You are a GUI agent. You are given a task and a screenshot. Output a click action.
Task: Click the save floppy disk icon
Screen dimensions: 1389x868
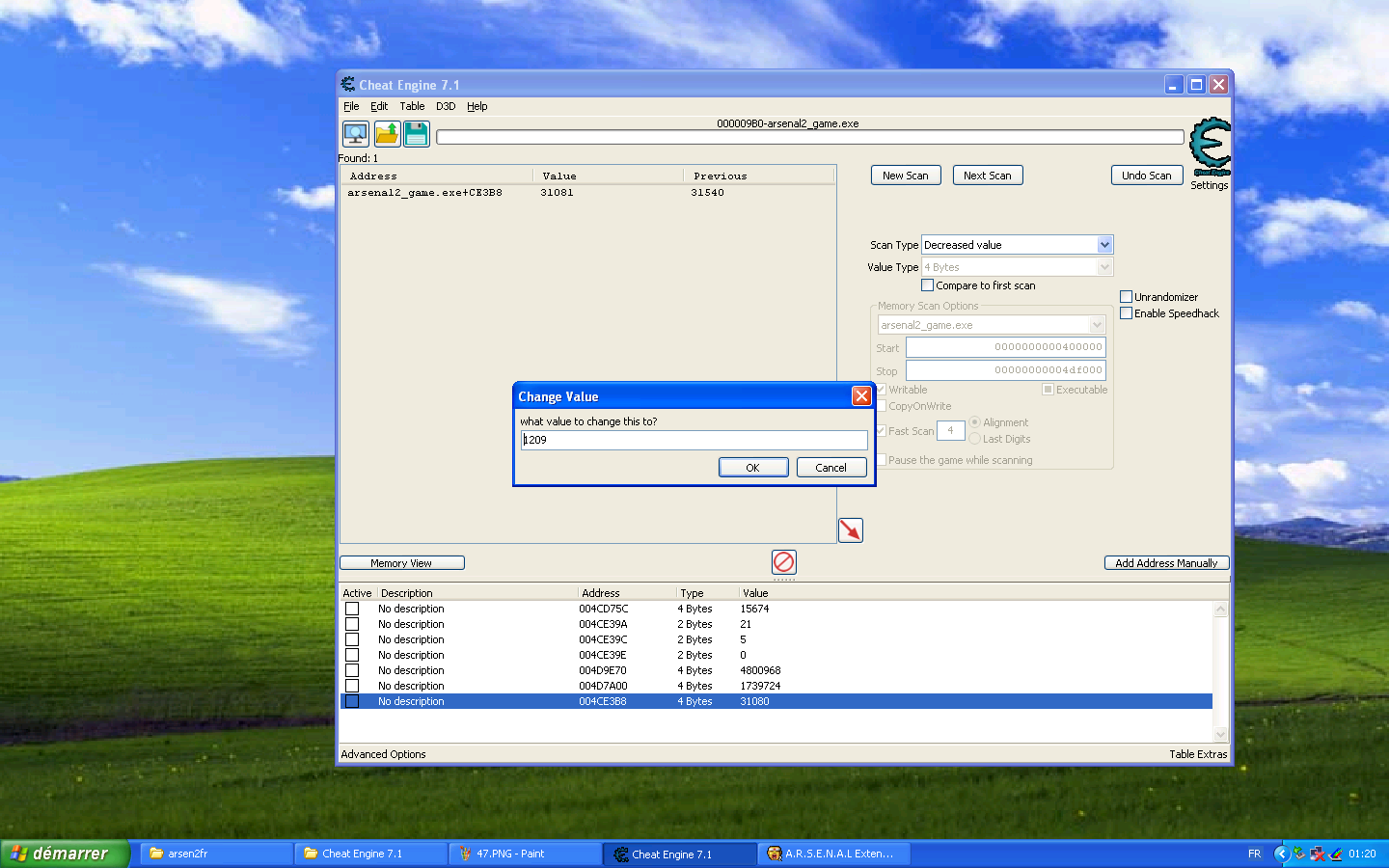(x=417, y=134)
